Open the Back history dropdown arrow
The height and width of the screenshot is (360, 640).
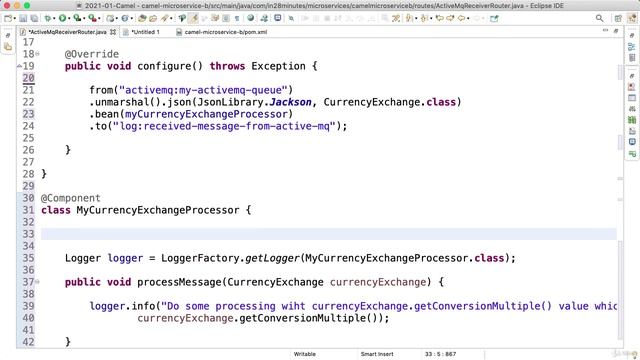(468, 18)
